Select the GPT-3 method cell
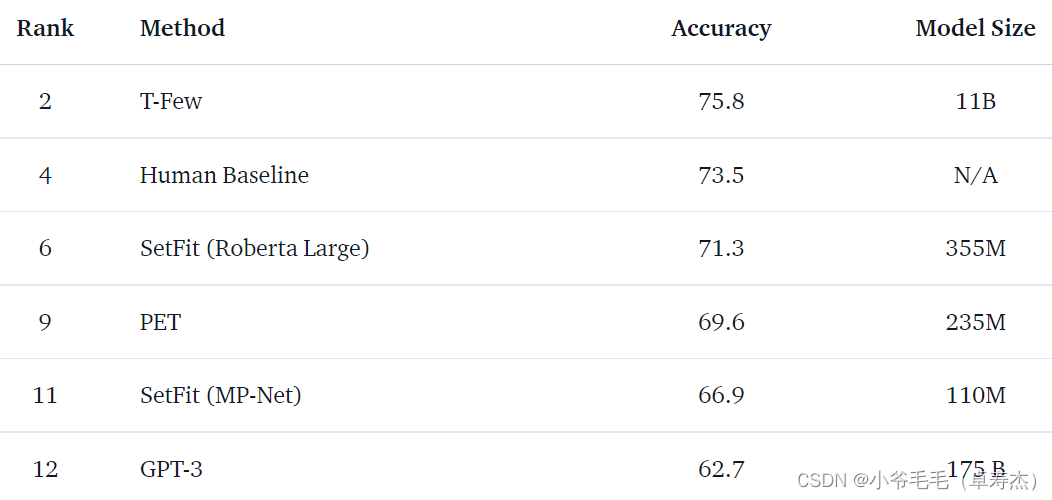Image resolution: width=1052 pixels, height=500 pixels. click(171, 468)
